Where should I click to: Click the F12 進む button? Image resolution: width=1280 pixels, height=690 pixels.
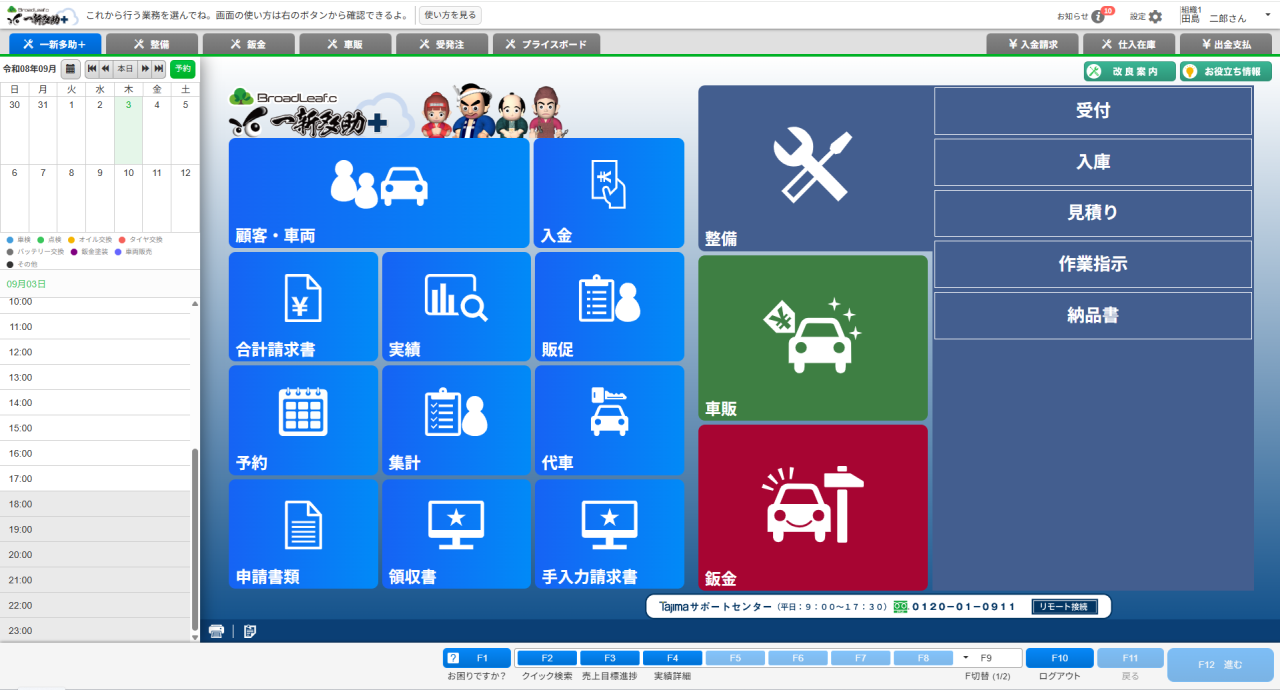(1220, 665)
